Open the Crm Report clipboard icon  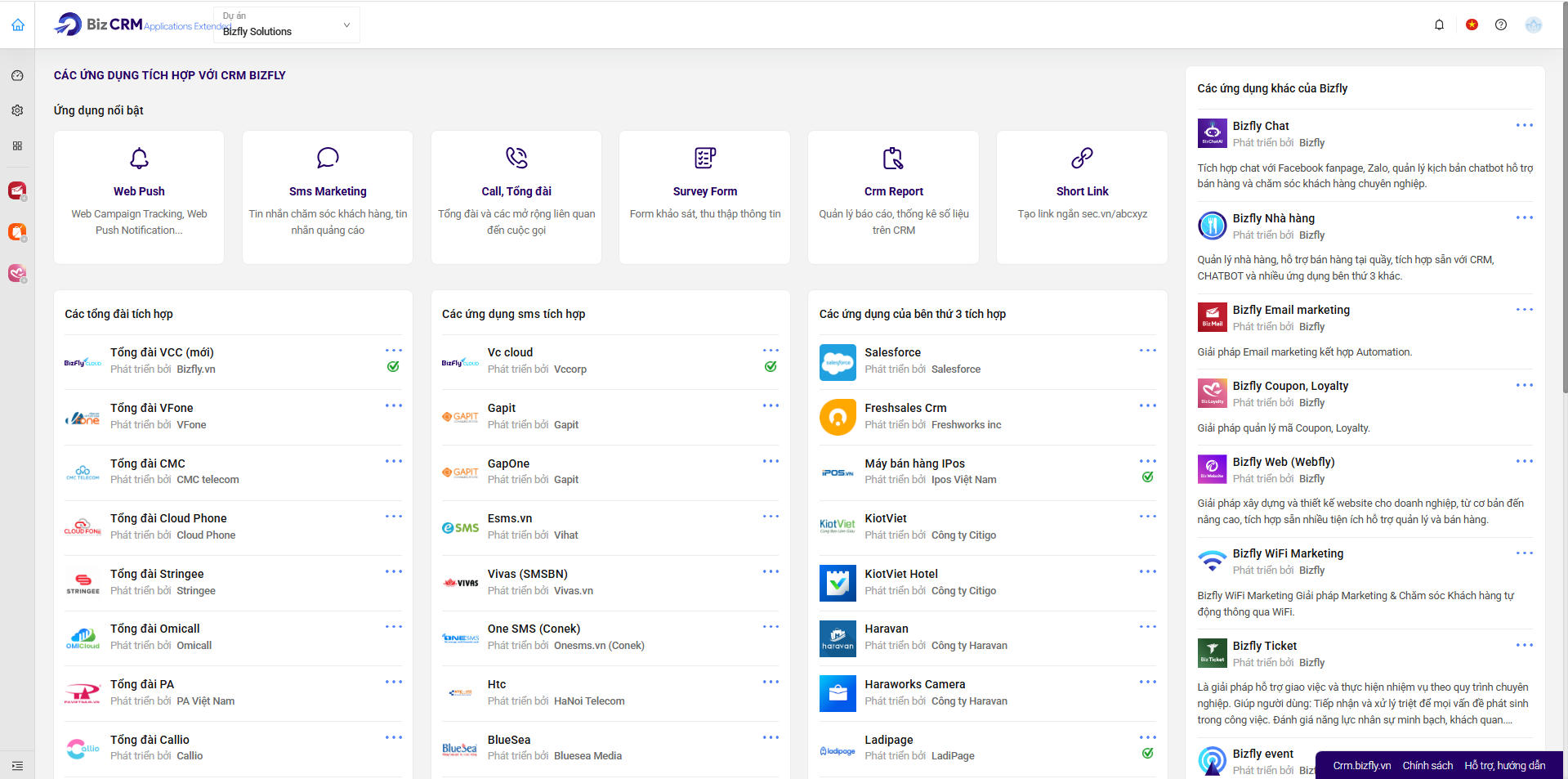click(893, 158)
